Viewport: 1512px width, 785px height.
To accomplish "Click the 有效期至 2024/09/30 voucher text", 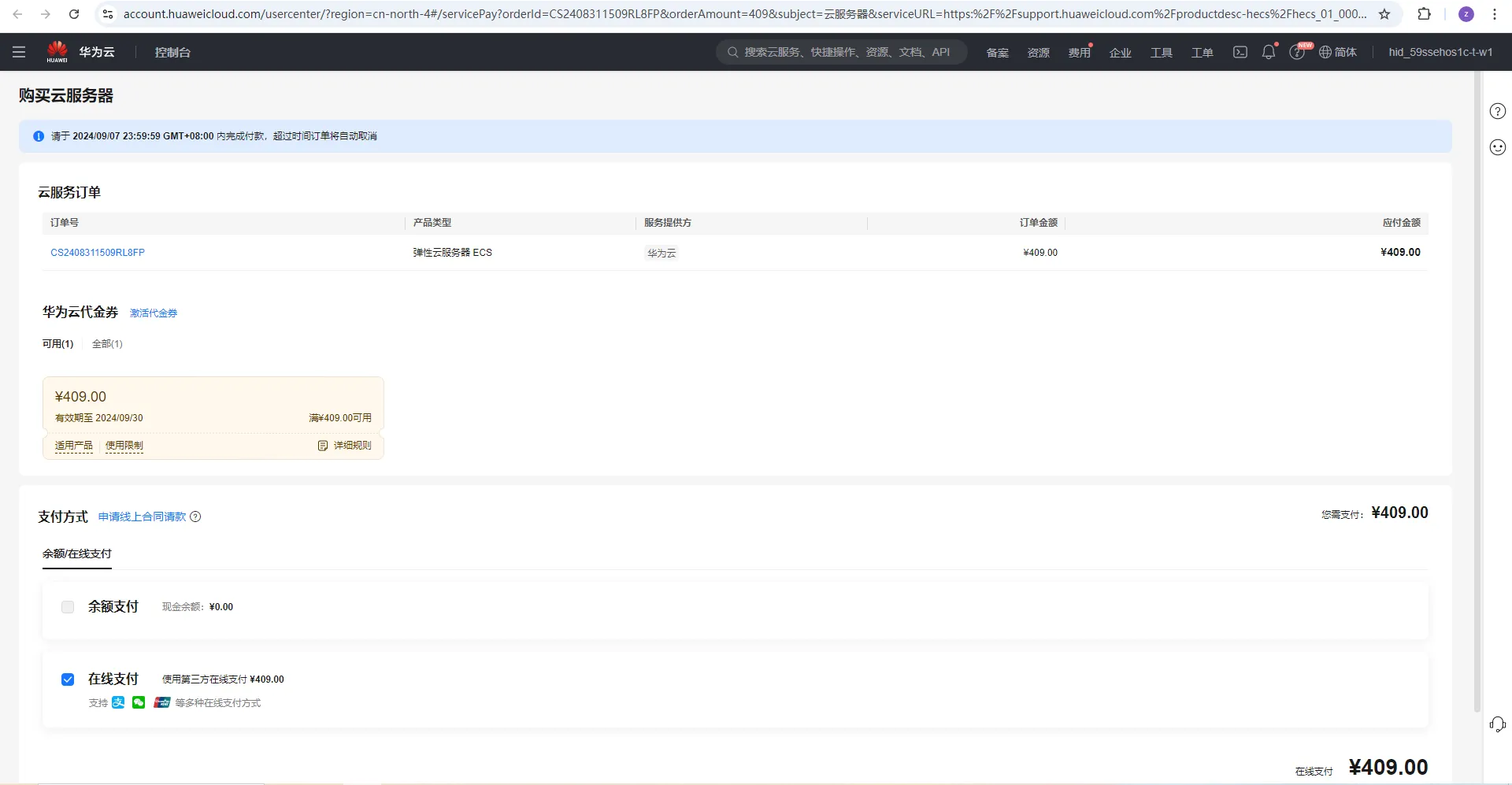I will point(99,418).
